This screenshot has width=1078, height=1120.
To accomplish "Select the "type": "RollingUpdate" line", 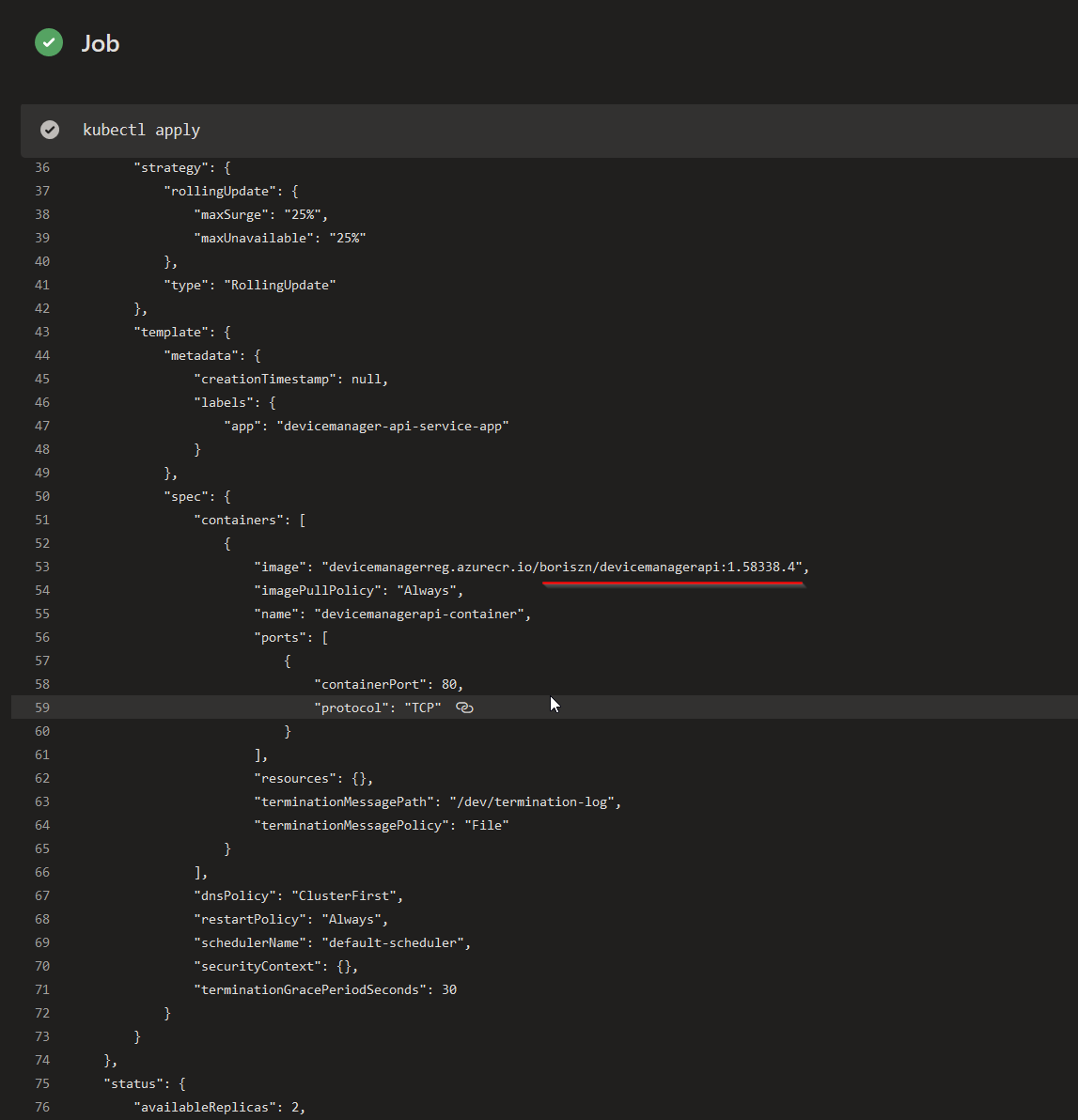I will point(249,285).
